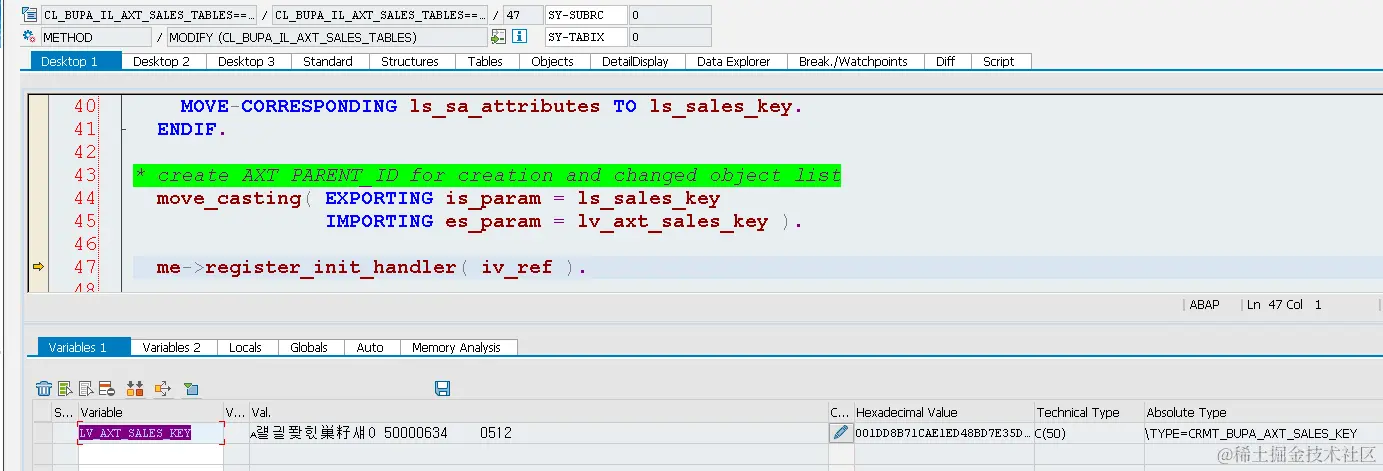This screenshot has width=1383, height=471.
Task: Click the C(50) technical type cell
Action: coord(1088,433)
